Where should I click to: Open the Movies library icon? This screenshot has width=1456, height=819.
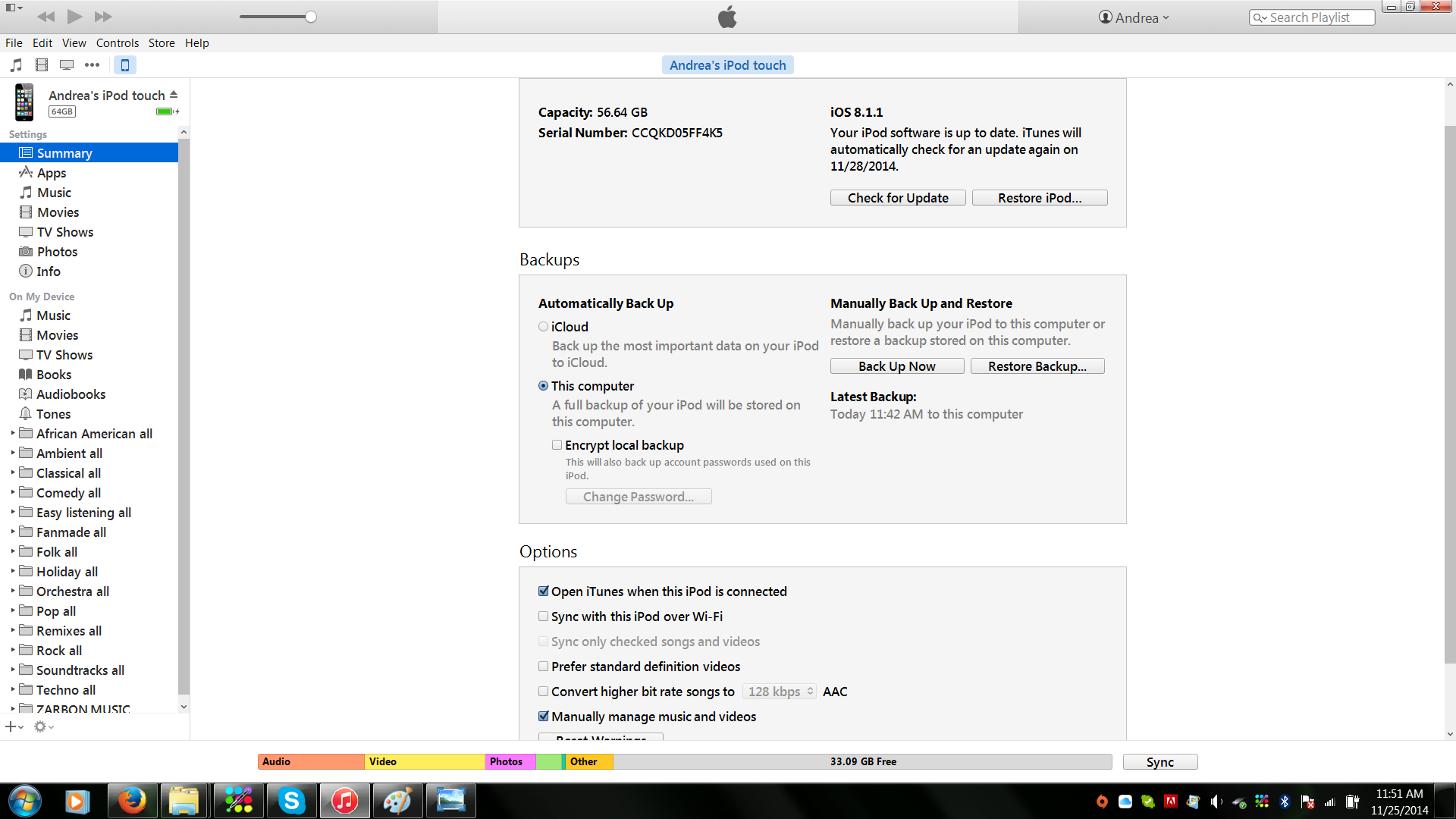[x=42, y=65]
